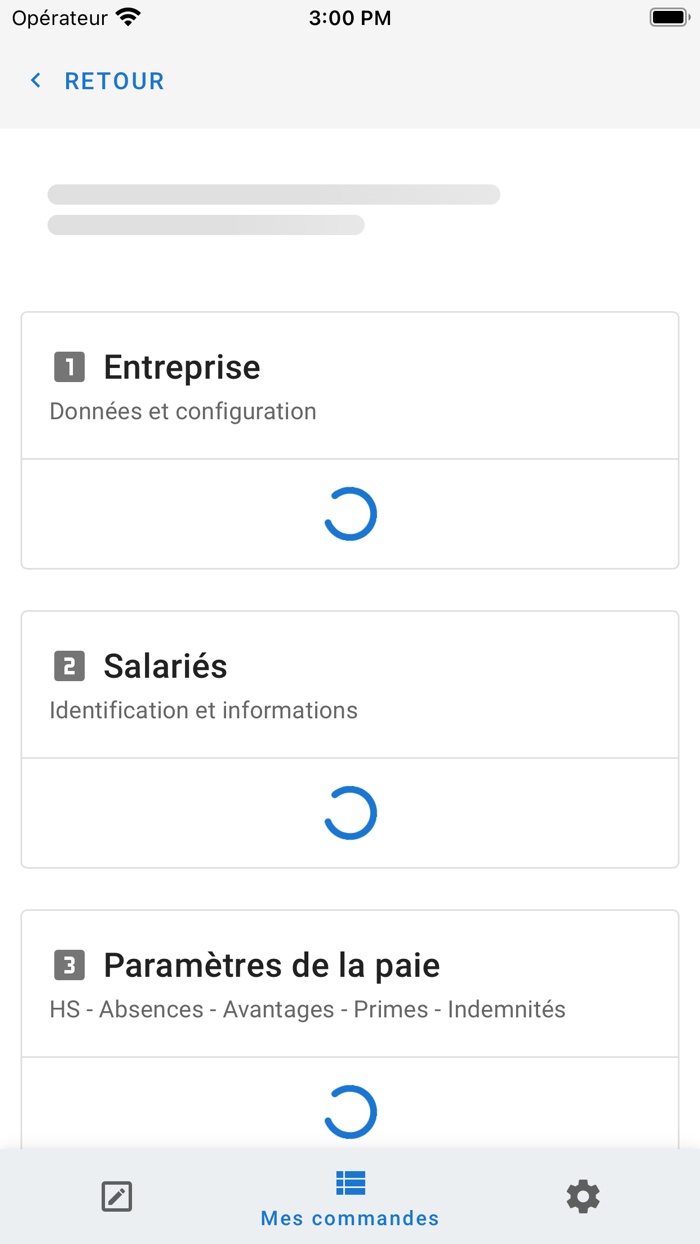Open the Salariés section heading
The height and width of the screenshot is (1244, 700).
(166, 666)
